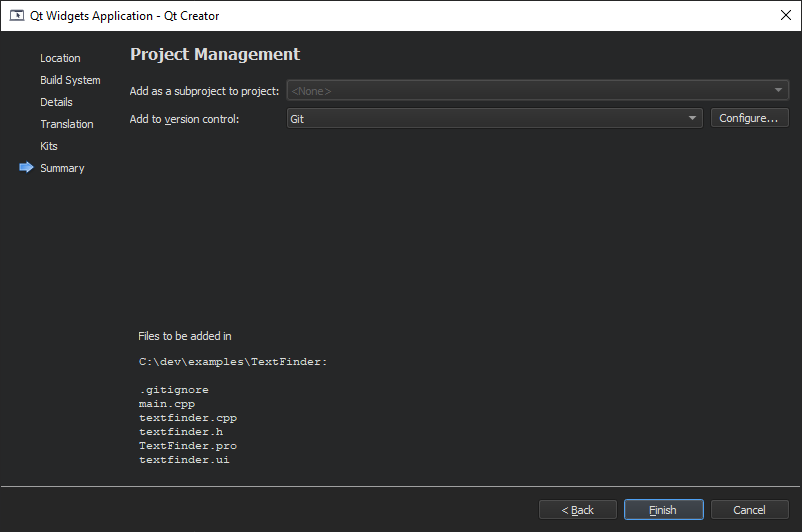Click the Project Management heading
The height and width of the screenshot is (532, 802).
click(215, 54)
